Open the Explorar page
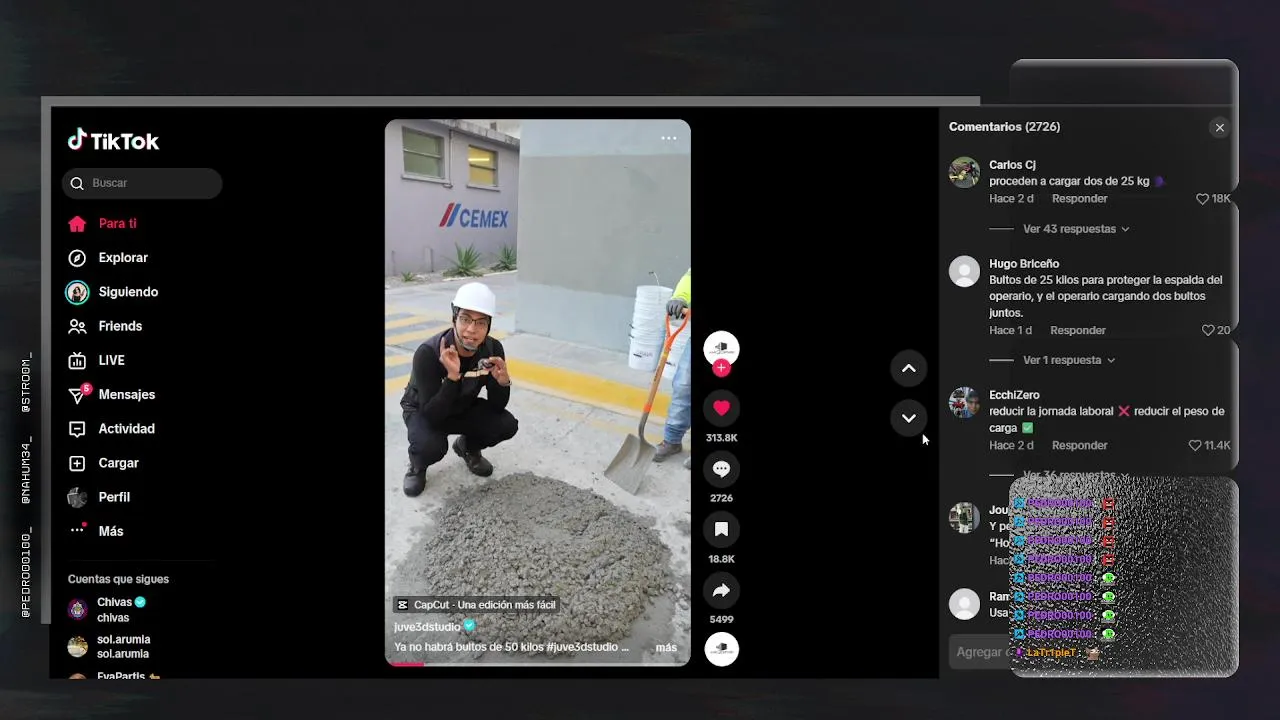 (123, 258)
